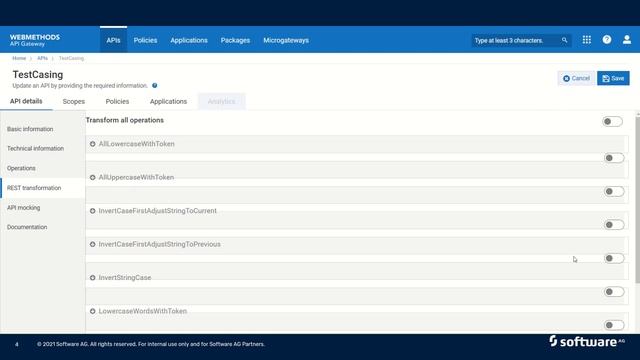Enable the AllUppercaseWithToken toggle
This screenshot has width=640, height=360.
coord(614,191)
